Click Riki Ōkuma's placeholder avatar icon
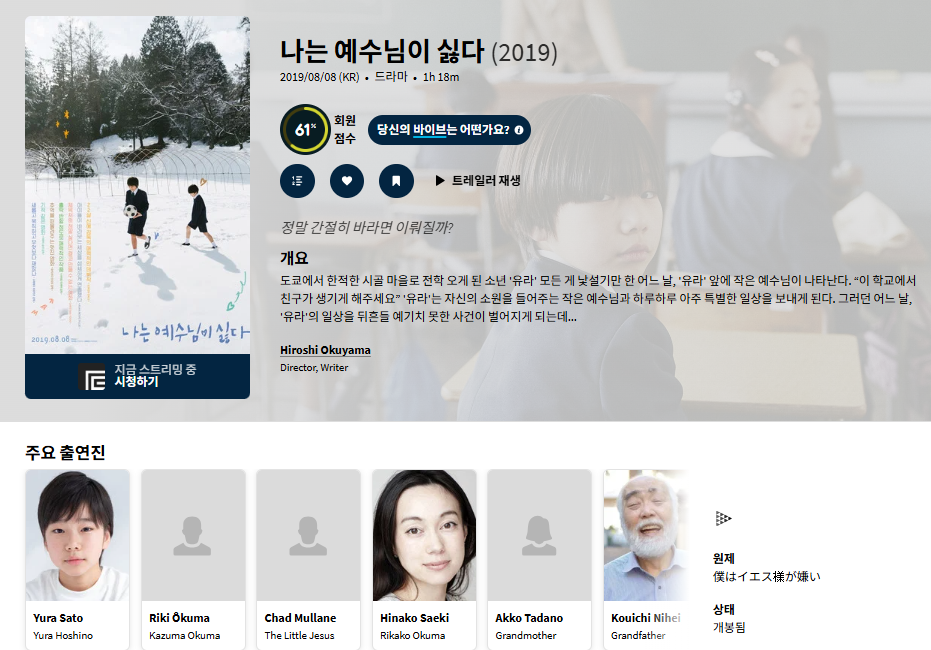This screenshot has width=931, height=650. coord(192,535)
